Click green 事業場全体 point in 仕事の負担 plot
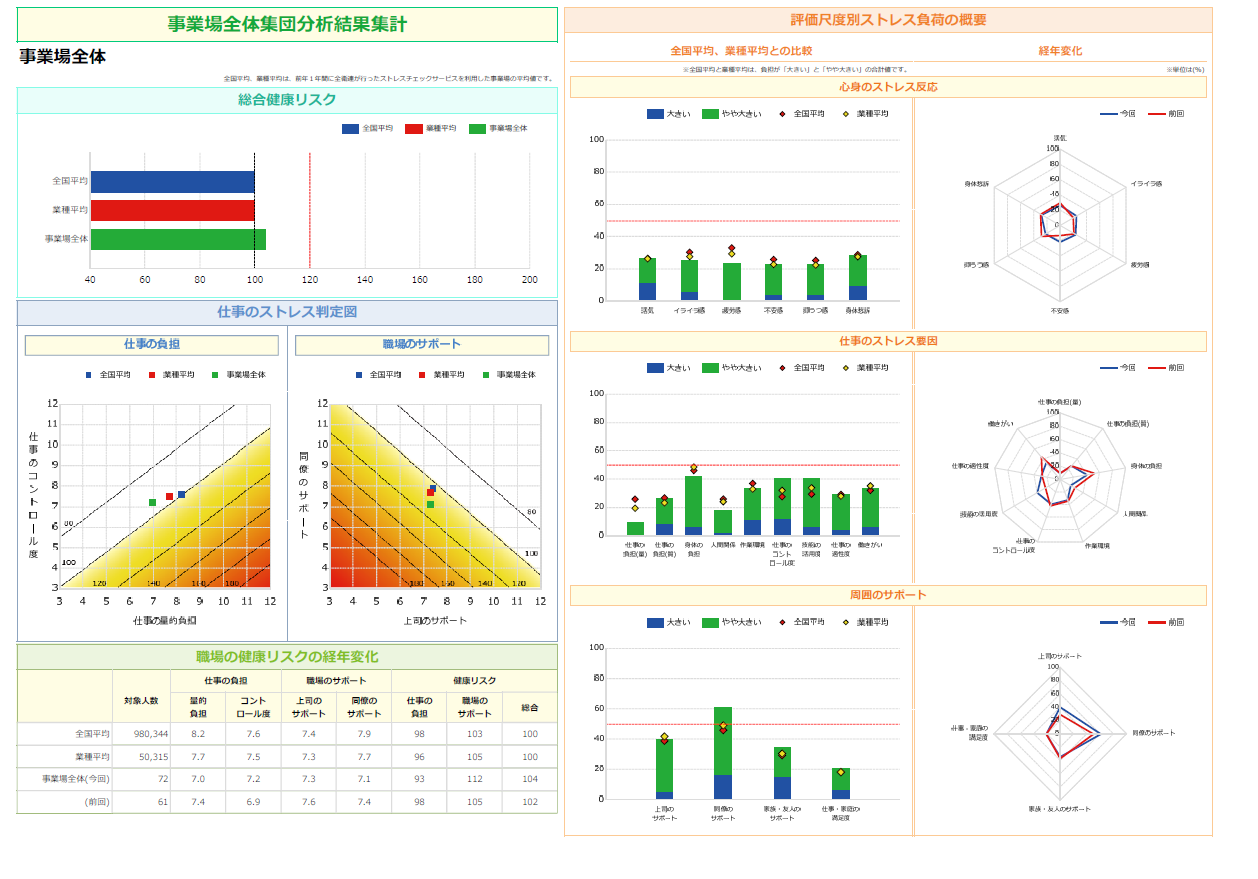 (152, 502)
